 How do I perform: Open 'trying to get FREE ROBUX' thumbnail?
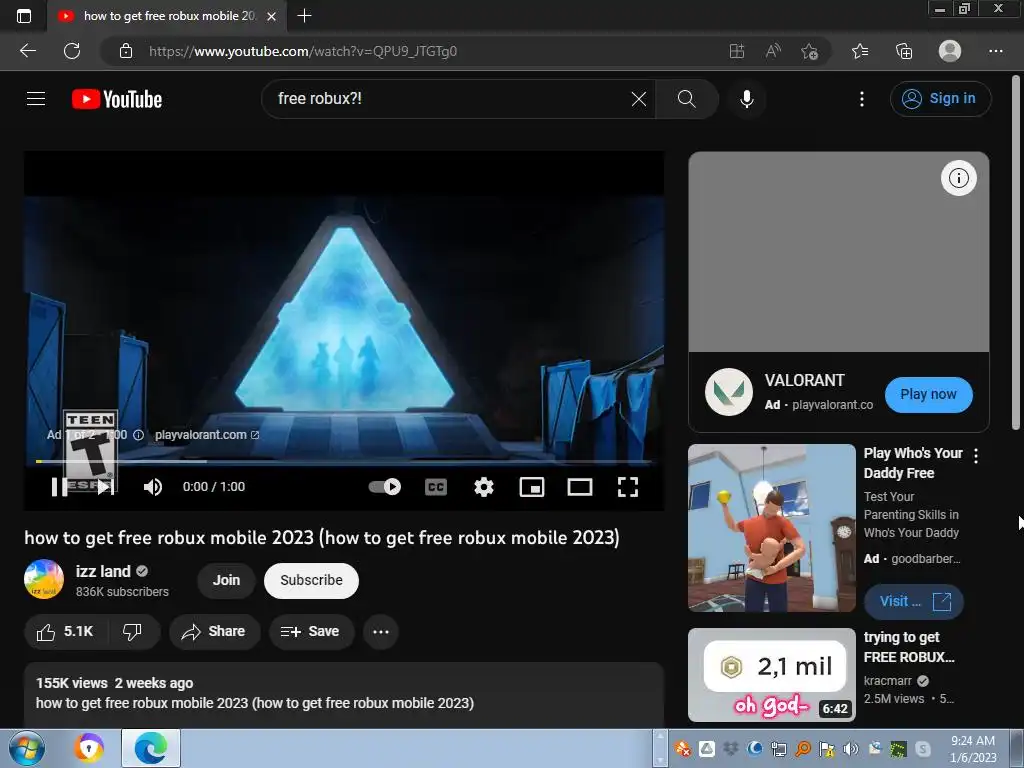tap(771, 675)
